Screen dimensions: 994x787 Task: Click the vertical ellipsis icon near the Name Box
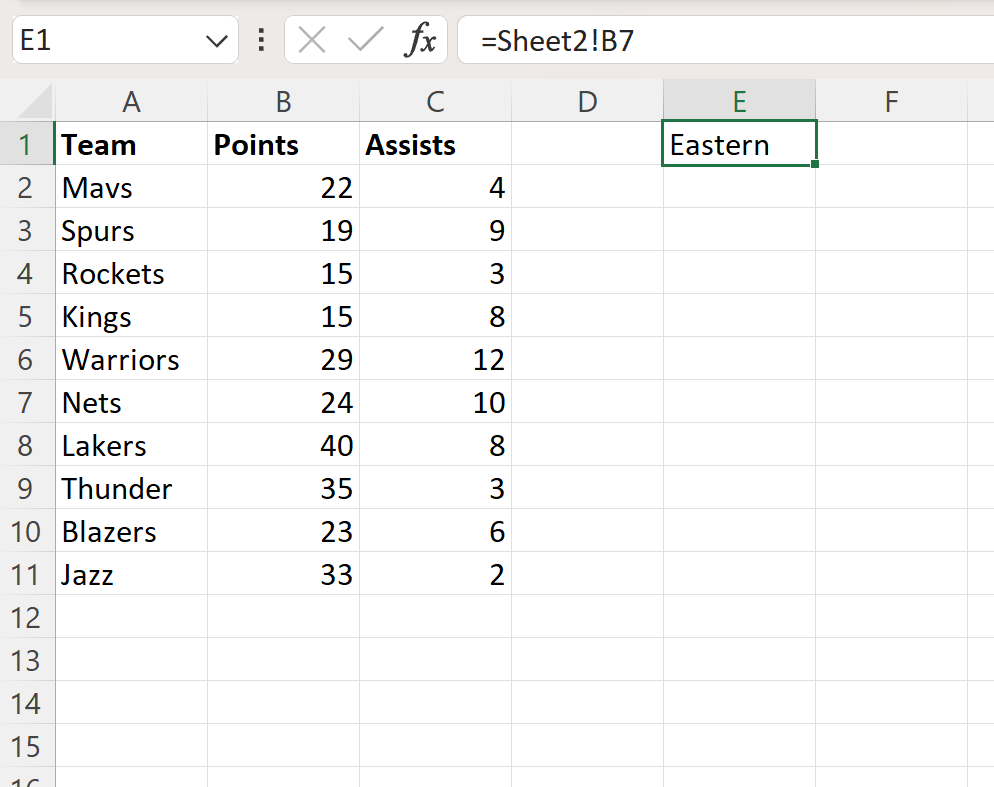[260, 40]
